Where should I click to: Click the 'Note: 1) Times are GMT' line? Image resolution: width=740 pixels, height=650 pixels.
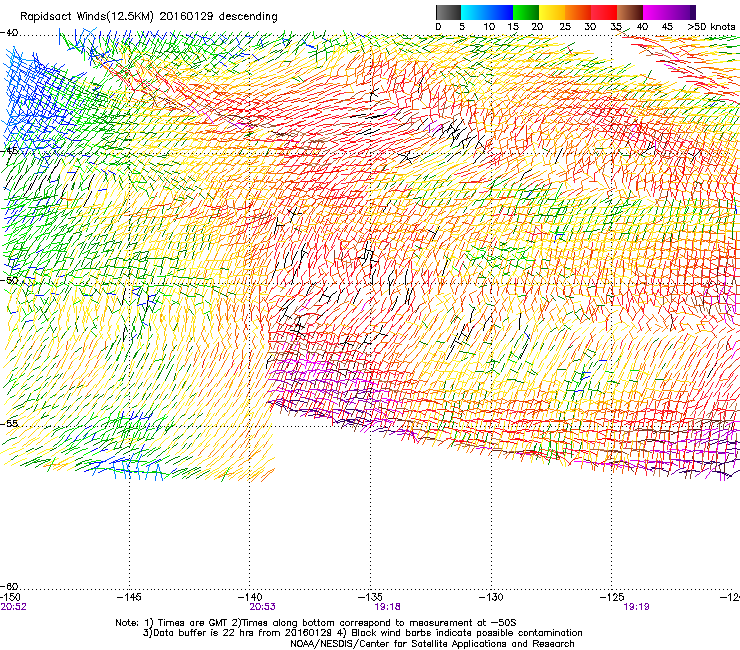(x=316, y=623)
